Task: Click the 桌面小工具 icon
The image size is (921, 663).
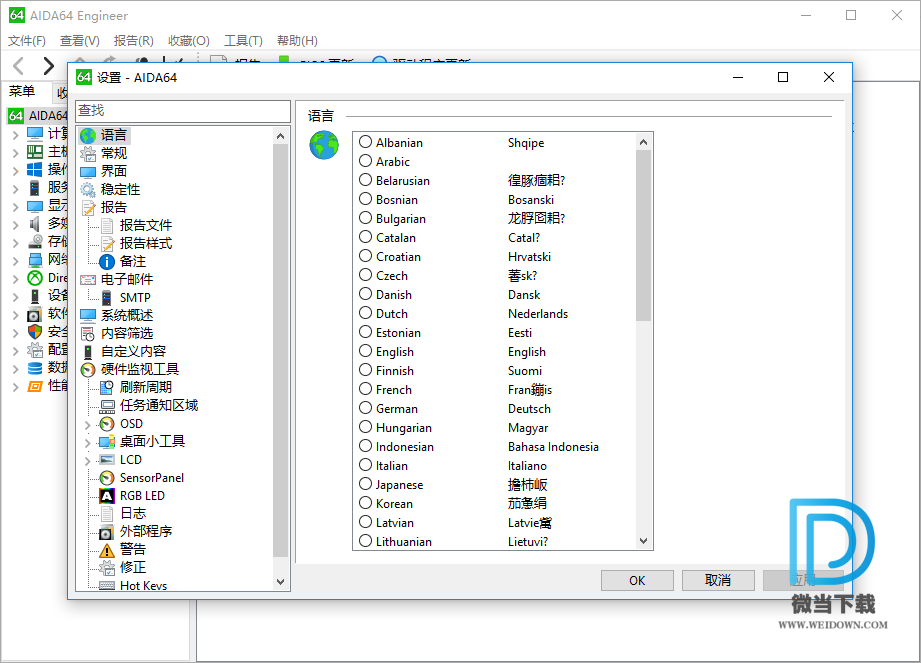Action: pyautogui.click(x=107, y=442)
